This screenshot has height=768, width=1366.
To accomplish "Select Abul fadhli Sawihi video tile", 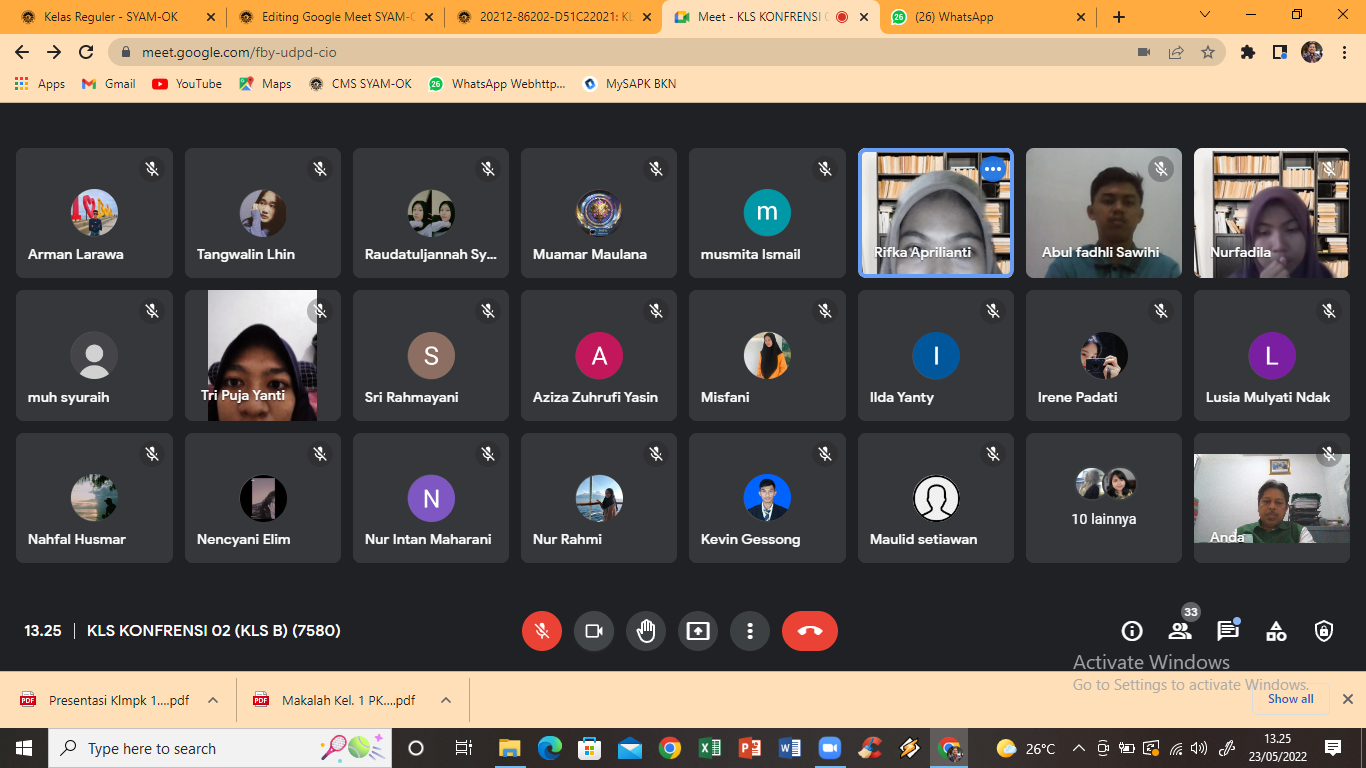I will (x=1104, y=213).
